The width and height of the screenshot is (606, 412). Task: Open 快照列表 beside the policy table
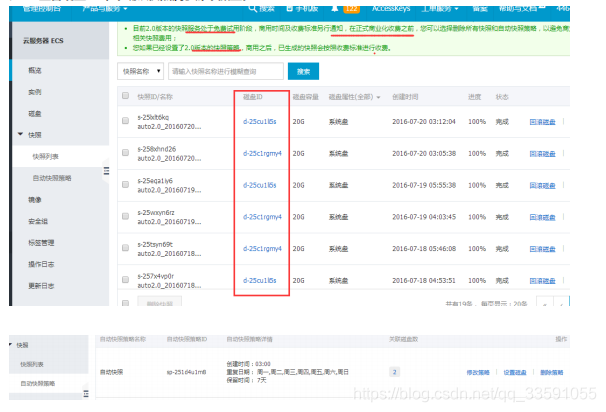pos(32,364)
